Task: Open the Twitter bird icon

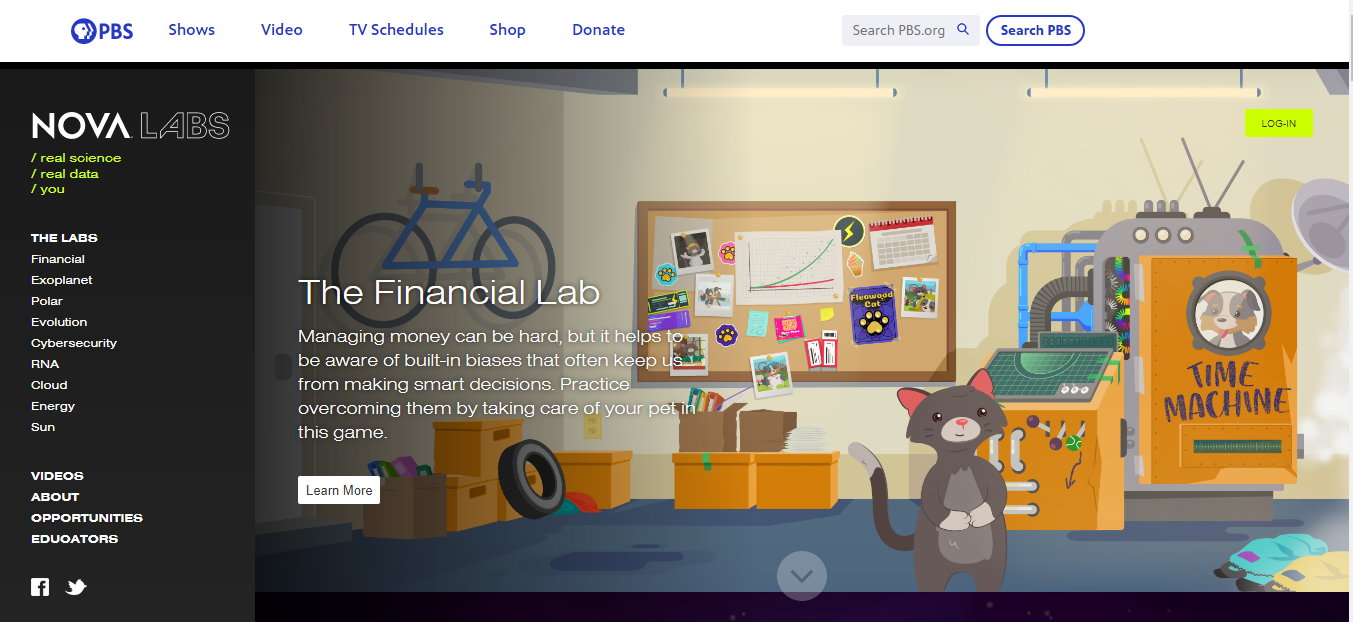Action: coord(76,587)
